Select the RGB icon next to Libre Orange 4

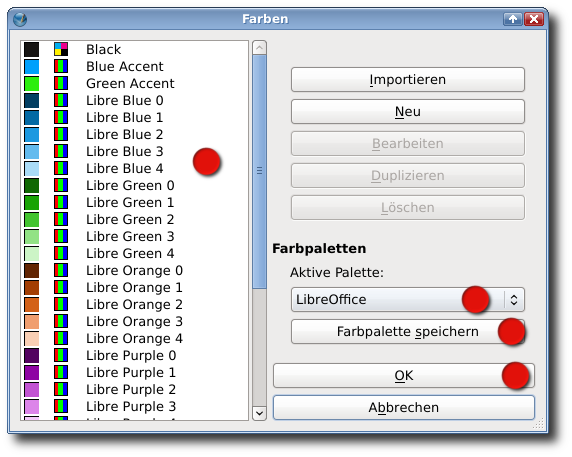point(61,338)
